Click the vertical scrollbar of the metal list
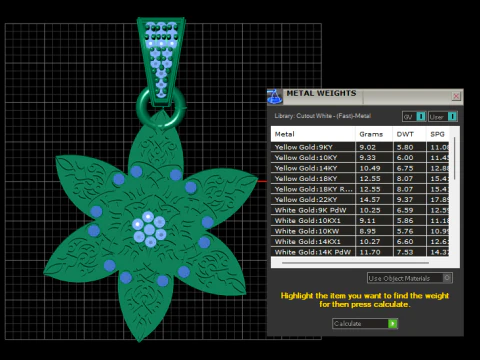The height and width of the screenshot is (360, 480). pos(454,158)
